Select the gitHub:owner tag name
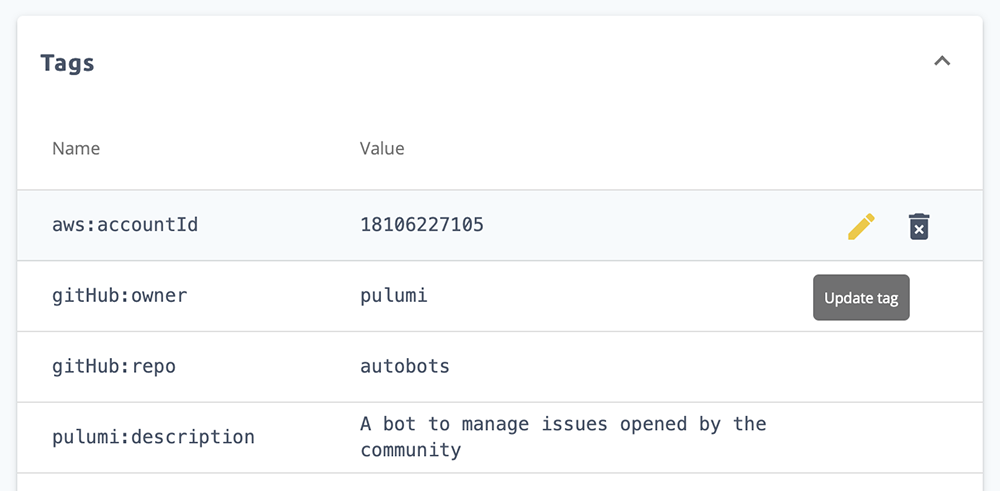 119,296
